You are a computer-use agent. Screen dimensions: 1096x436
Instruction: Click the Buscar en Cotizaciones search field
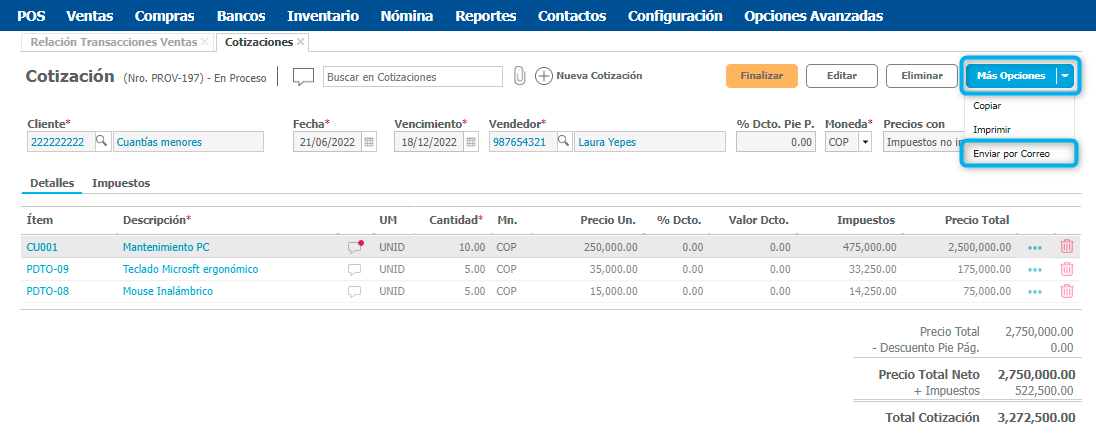(412, 77)
